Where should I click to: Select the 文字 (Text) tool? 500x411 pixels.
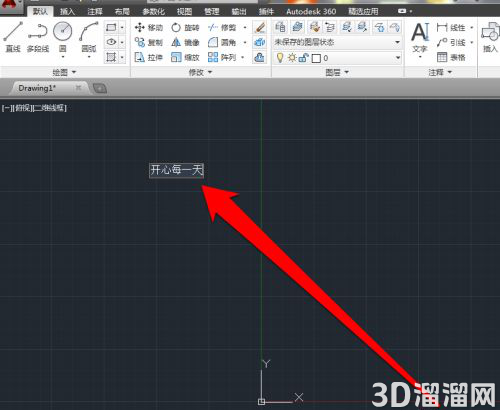[x=420, y=37]
